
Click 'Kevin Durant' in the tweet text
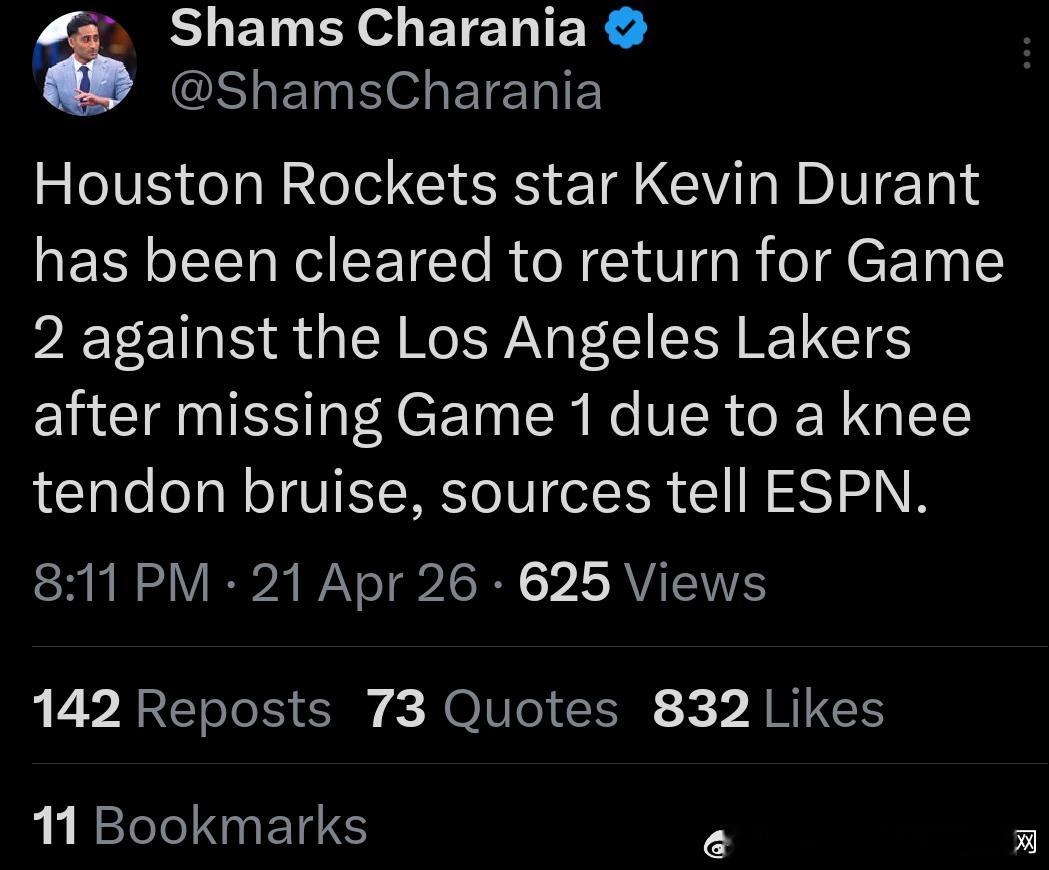(806, 184)
